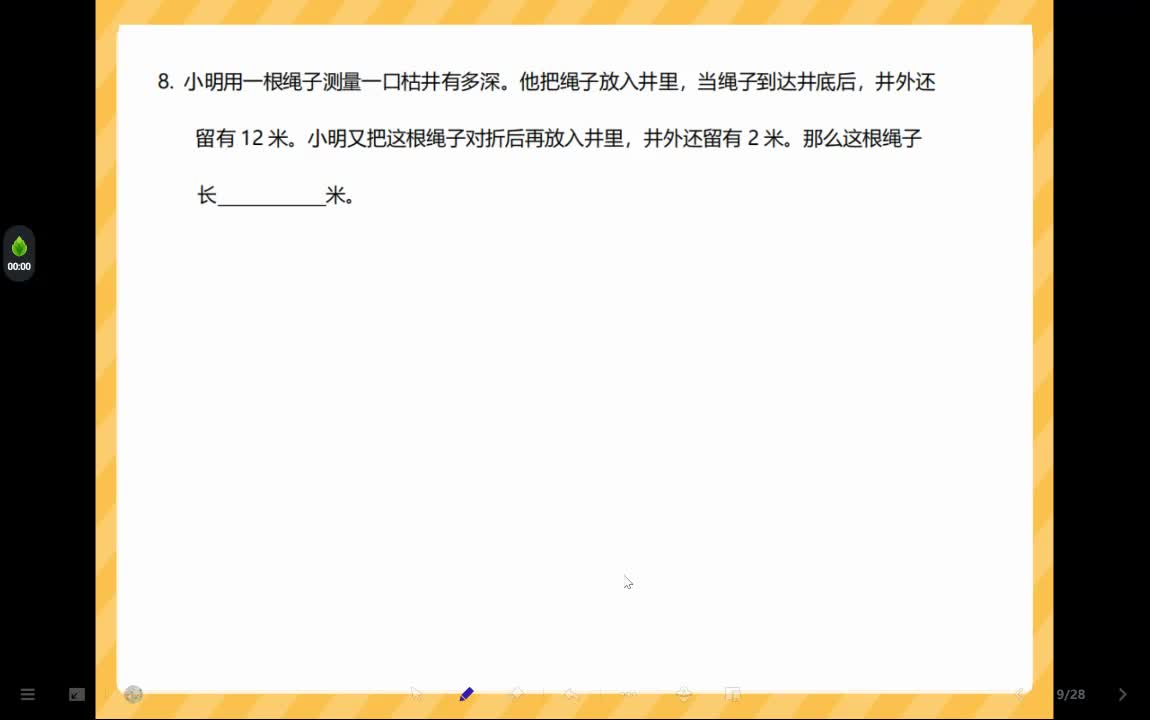Select the blue pen annotation tool
1150x720 pixels.
coord(466,694)
